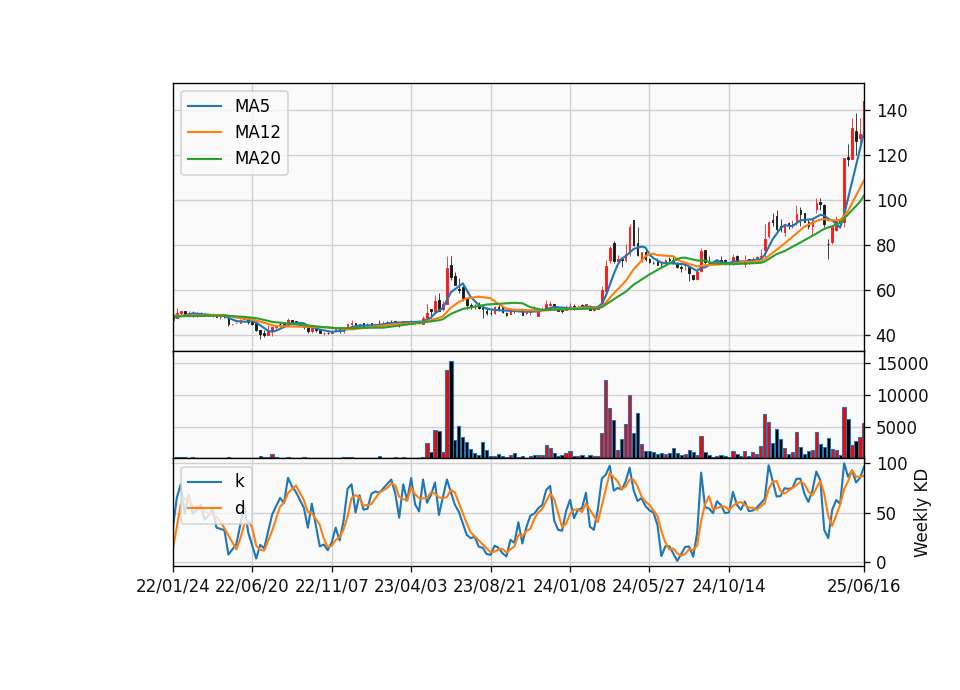Click the orange MA12 legend line sample

(x=204, y=132)
